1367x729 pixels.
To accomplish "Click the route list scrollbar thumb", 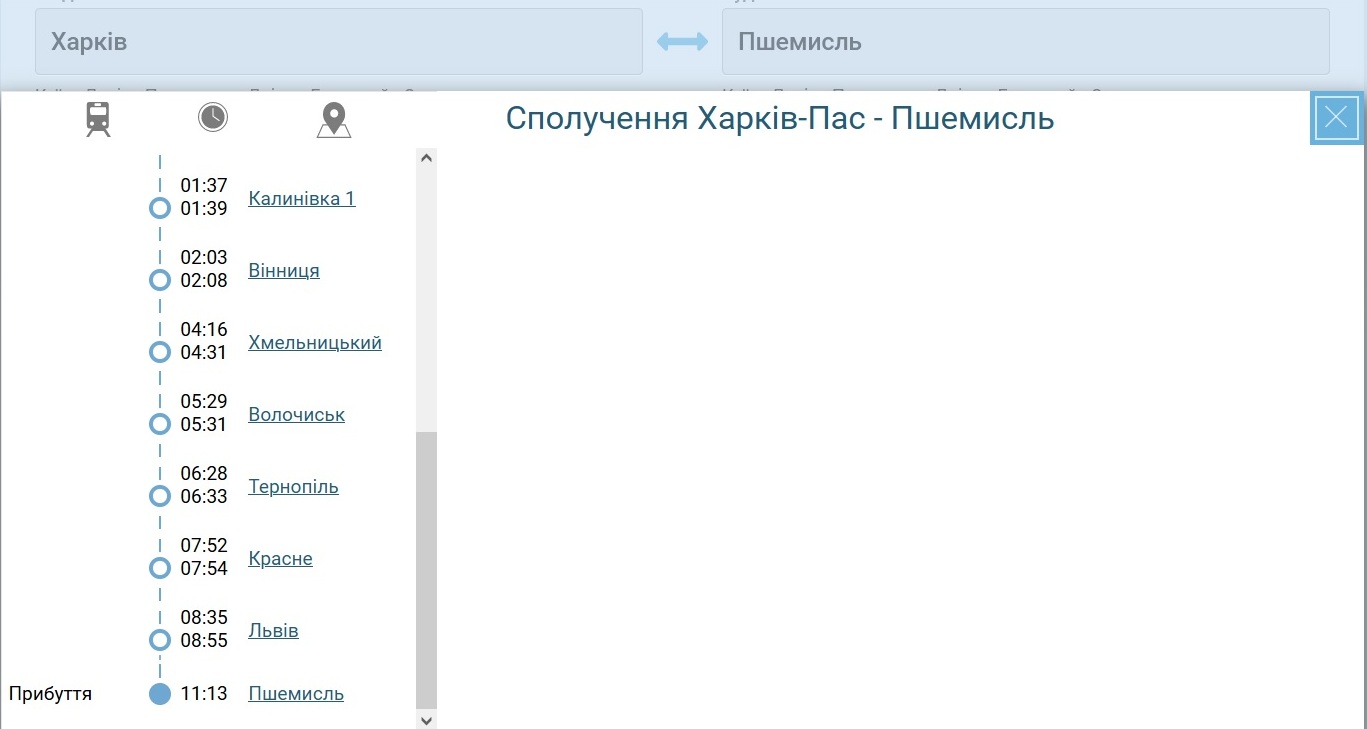I will click(x=426, y=570).
